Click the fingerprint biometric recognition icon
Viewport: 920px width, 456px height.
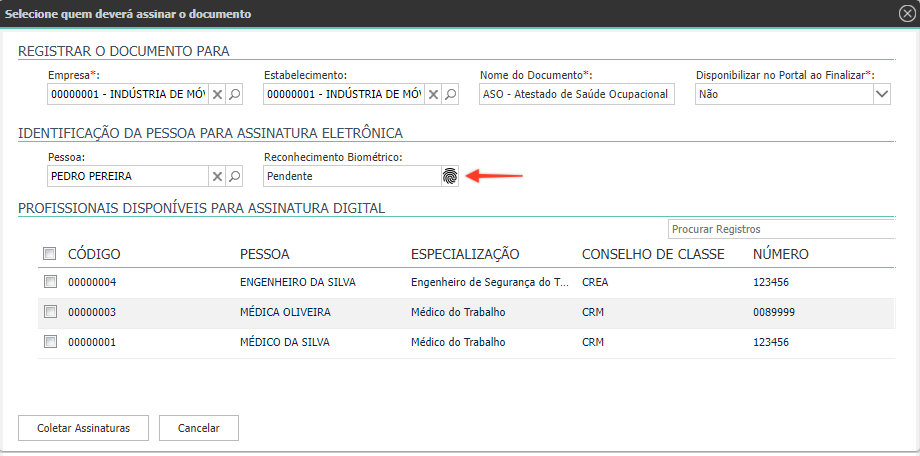[450, 177]
